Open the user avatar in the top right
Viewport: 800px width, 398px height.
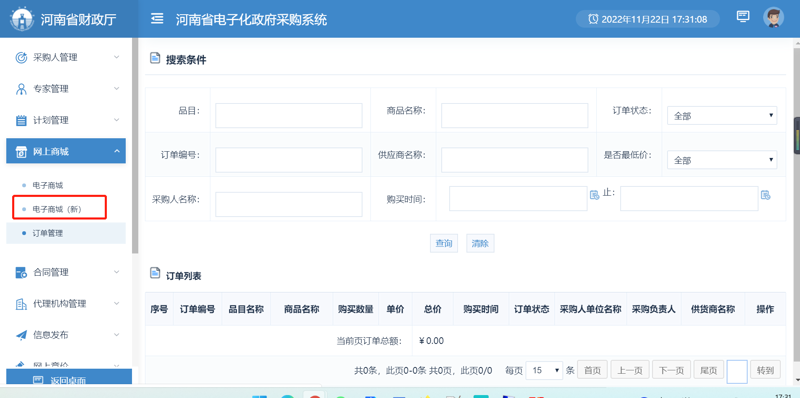(x=773, y=18)
